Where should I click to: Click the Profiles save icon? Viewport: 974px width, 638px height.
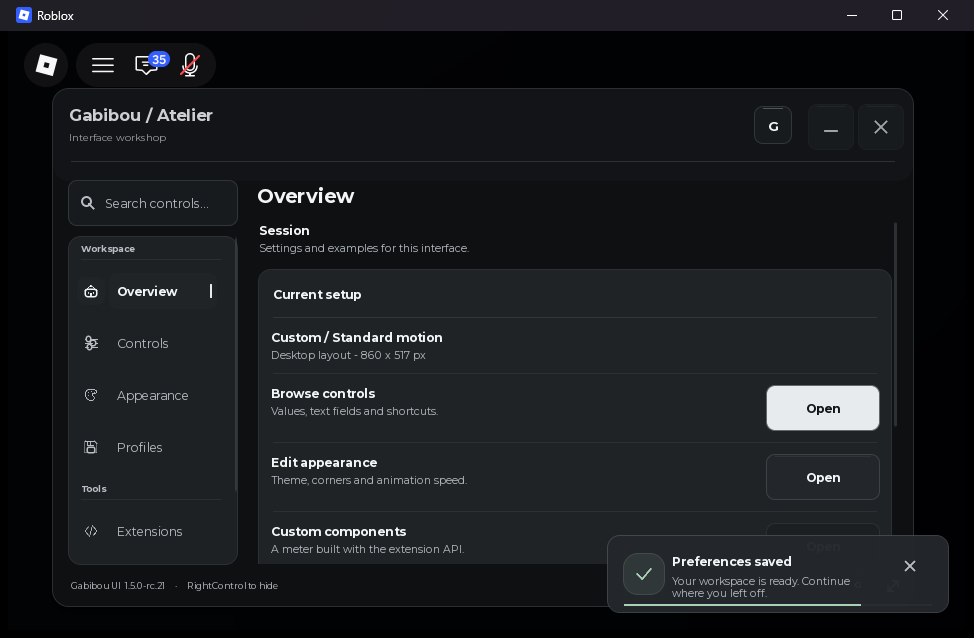[x=91, y=447]
